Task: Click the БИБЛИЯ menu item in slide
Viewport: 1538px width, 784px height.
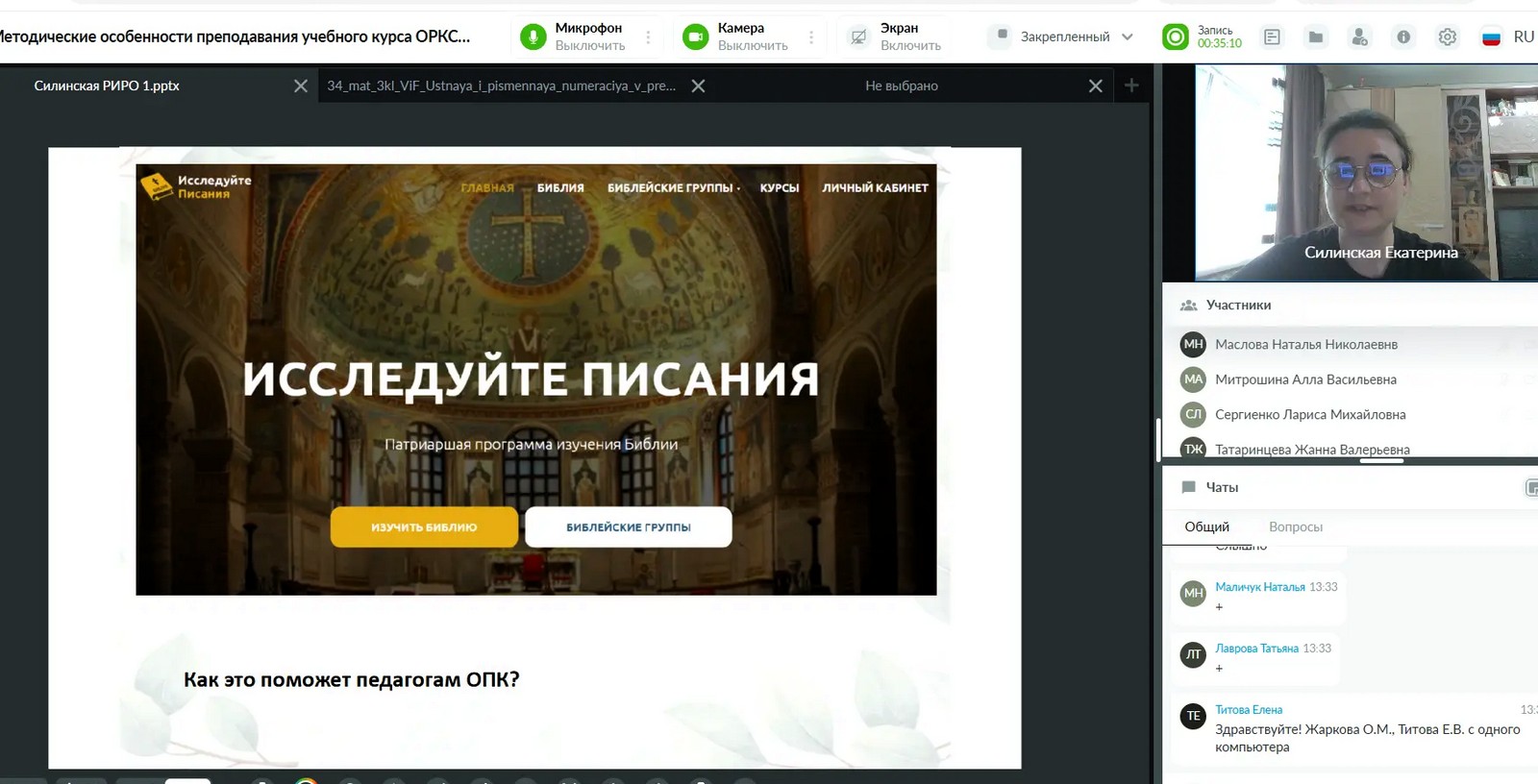Action: pos(560,188)
